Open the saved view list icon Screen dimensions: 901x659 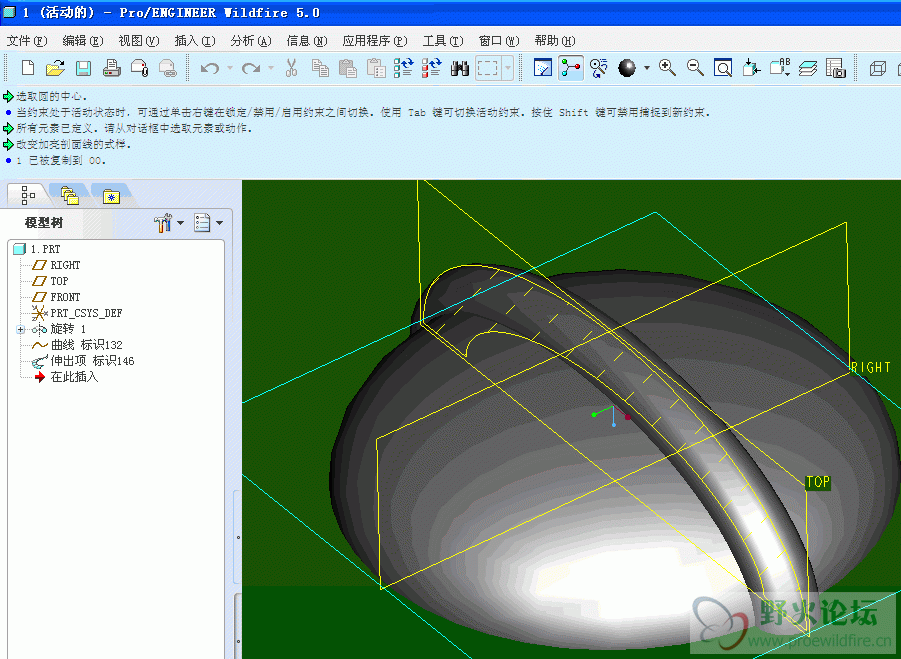point(780,68)
